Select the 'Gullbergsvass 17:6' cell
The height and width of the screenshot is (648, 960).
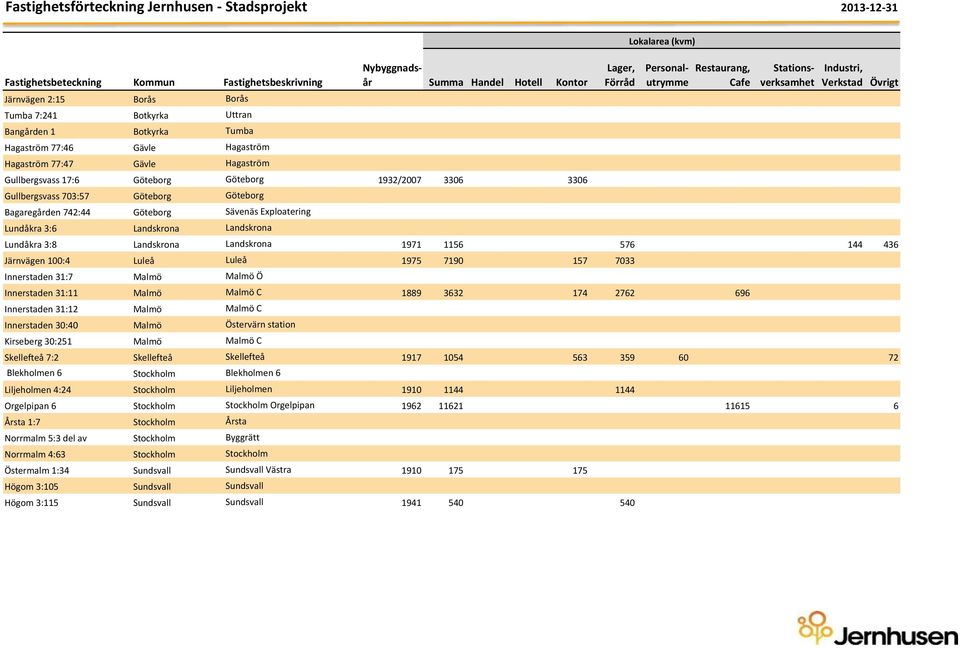(42, 180)
